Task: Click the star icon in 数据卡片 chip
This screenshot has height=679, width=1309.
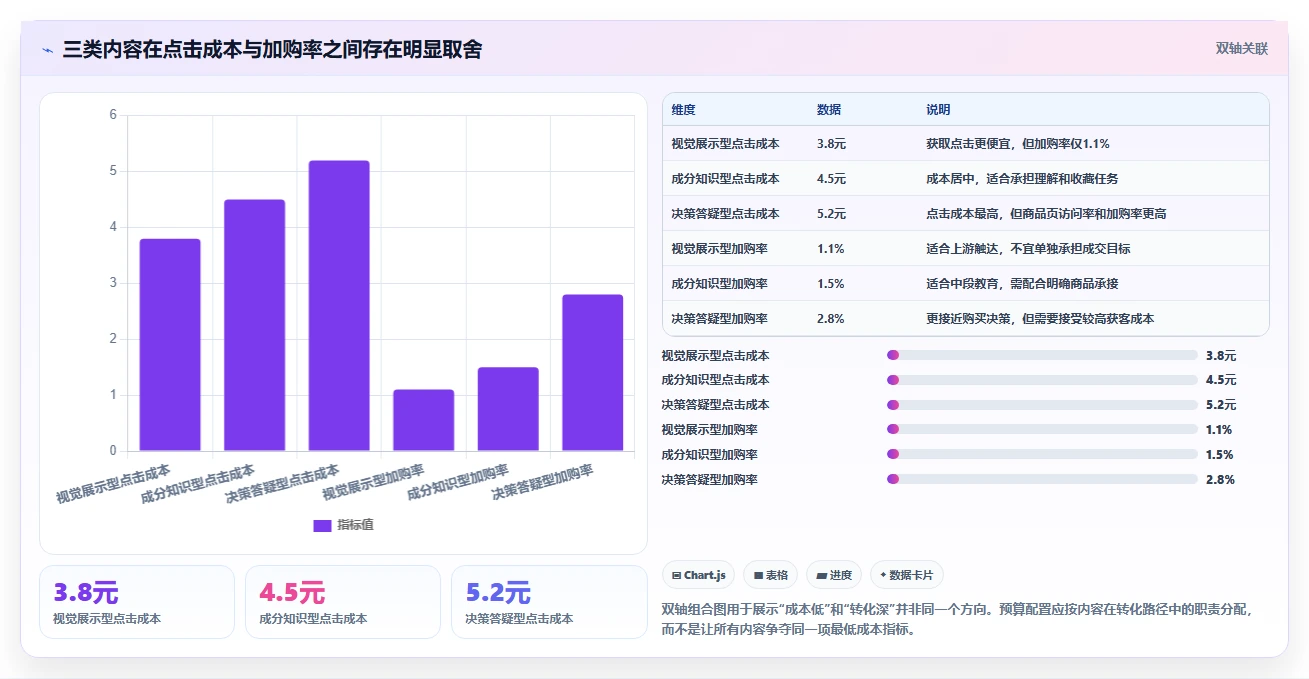Action: pos(883,575)
